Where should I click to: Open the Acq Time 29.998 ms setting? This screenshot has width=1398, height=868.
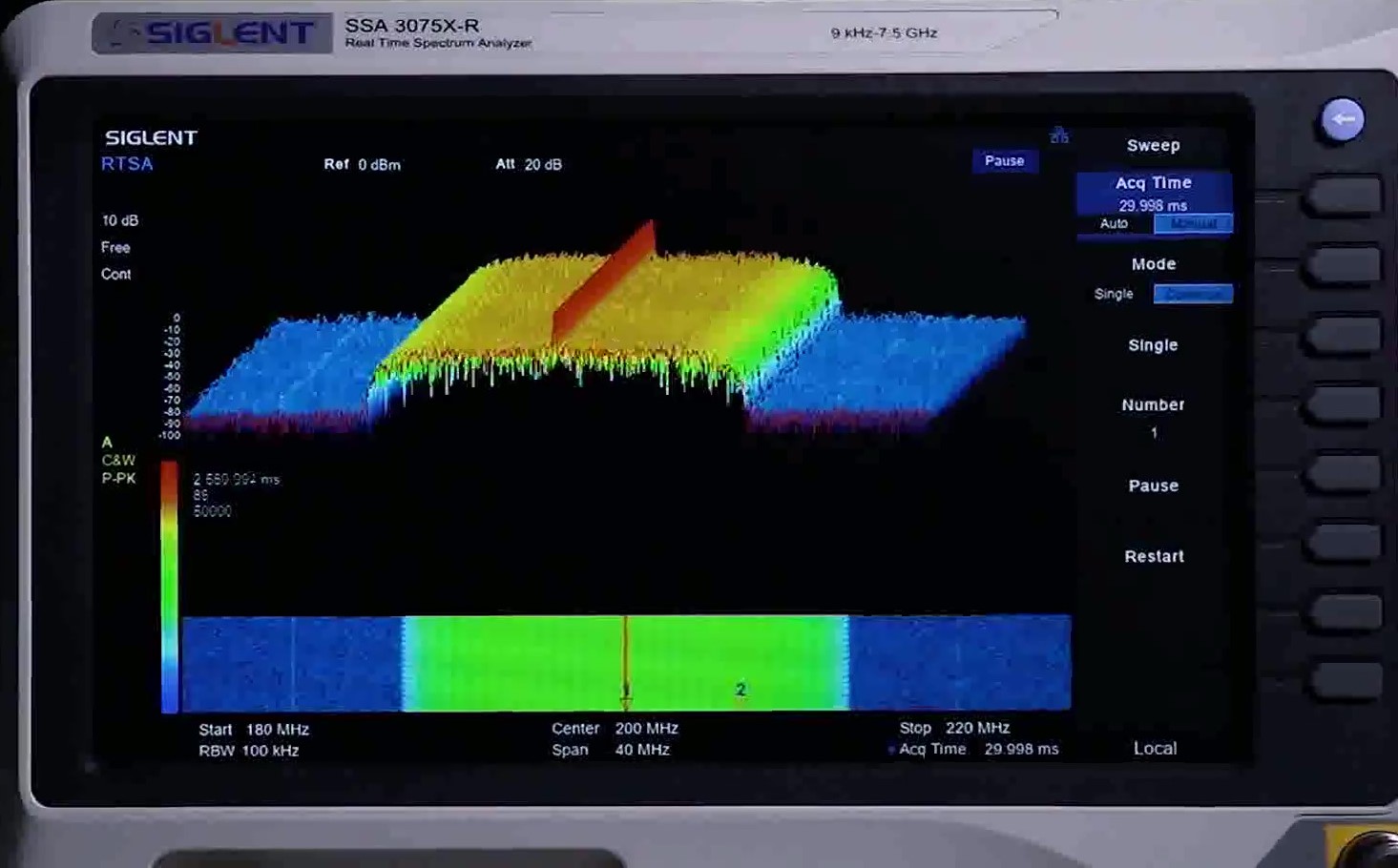tap(1153, 193)
